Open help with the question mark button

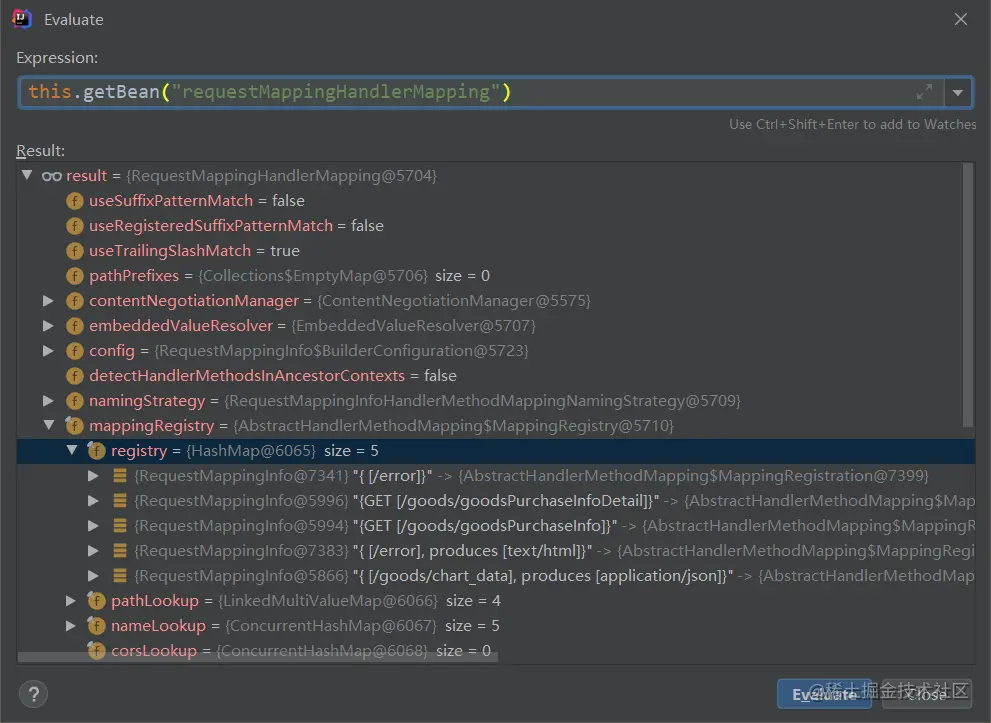pos(33,694)
